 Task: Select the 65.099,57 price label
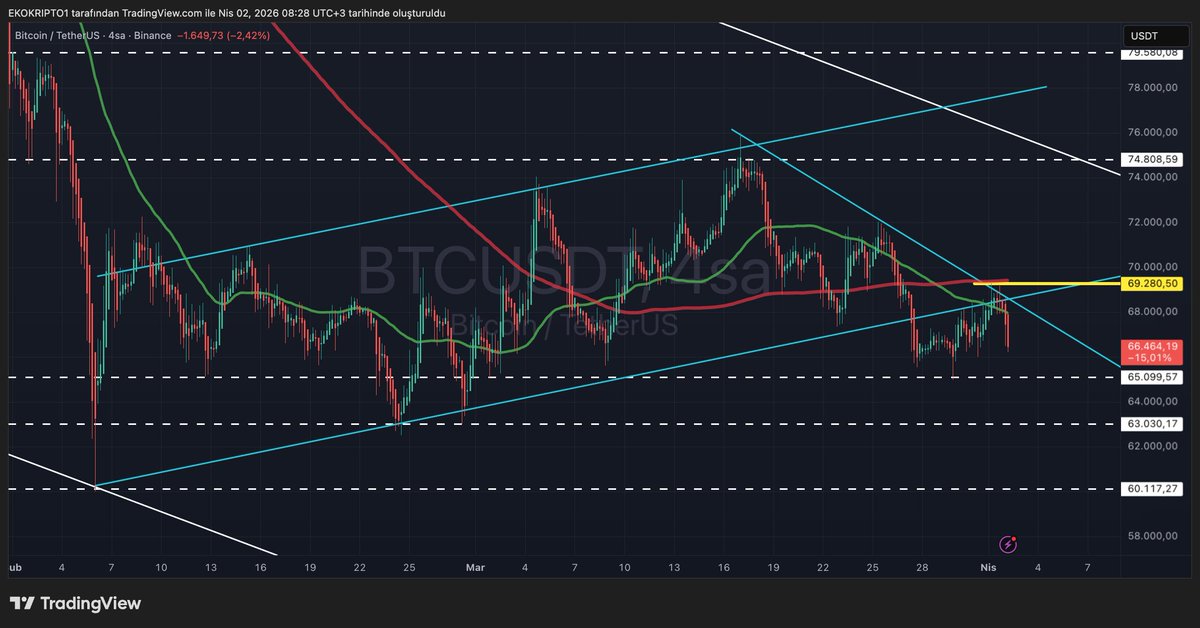(x=1152, y=377)
